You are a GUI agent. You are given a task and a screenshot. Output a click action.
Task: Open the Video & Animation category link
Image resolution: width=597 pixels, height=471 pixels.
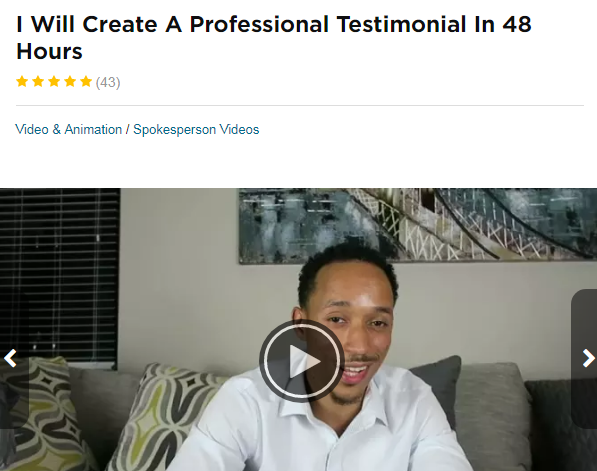(69, 129)
